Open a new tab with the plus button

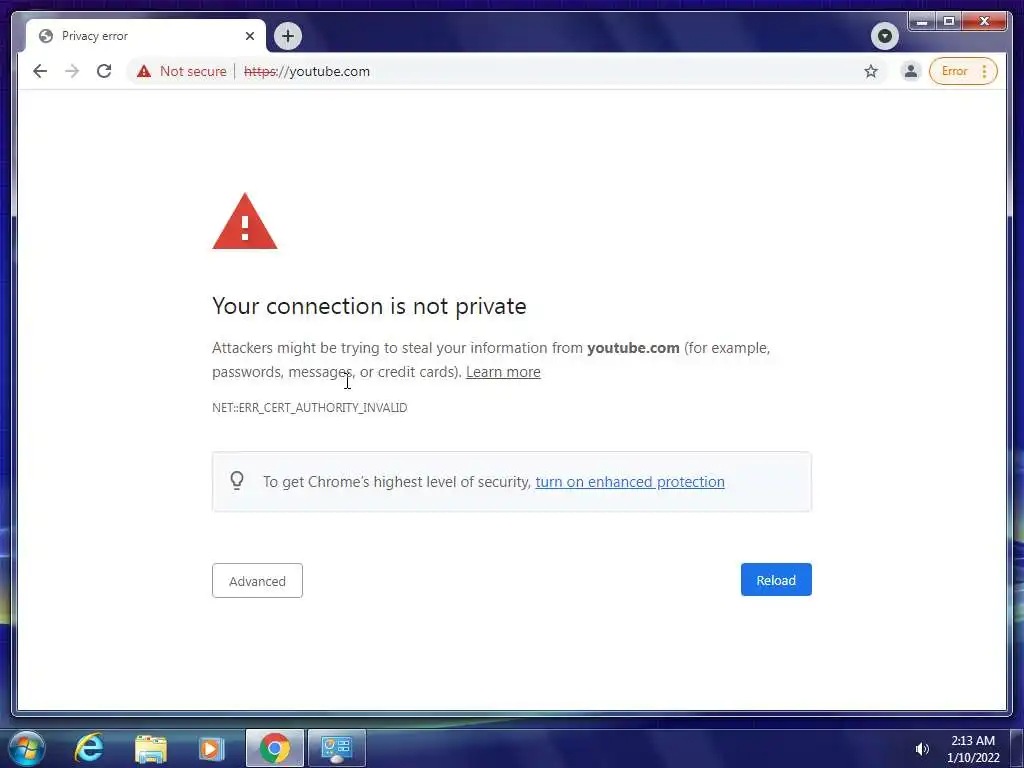288,36
